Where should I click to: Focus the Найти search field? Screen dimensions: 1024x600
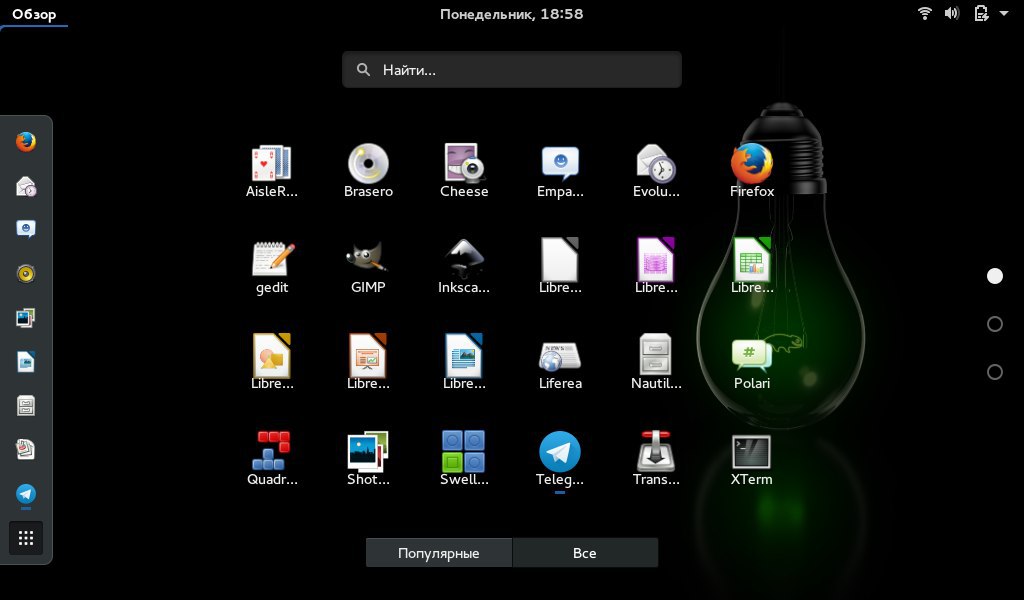[512, 70]
